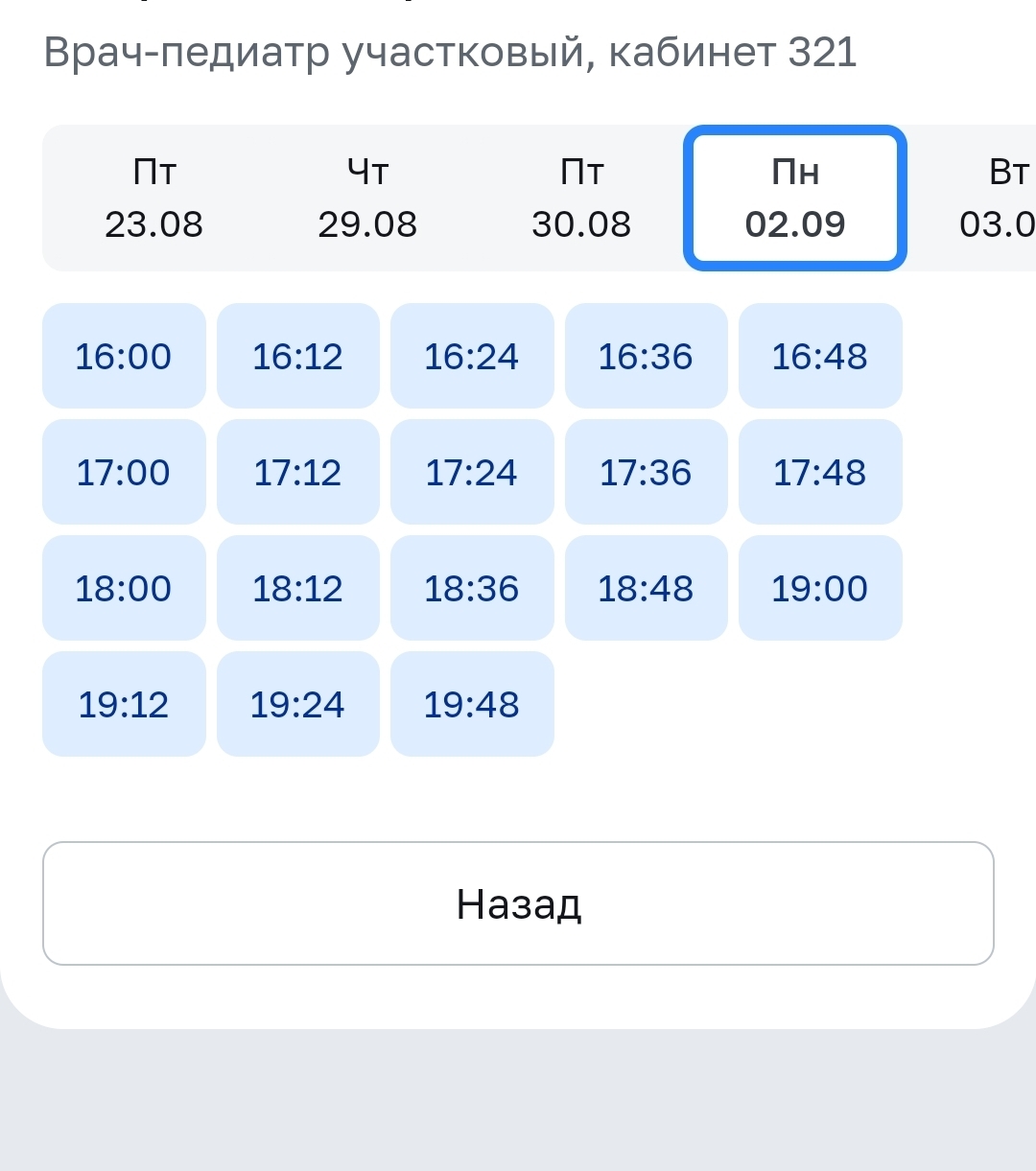Screen dimensions: 1036x1171
Task: Choose the Friday 30.08 date tab
Action: coord(581,199)
